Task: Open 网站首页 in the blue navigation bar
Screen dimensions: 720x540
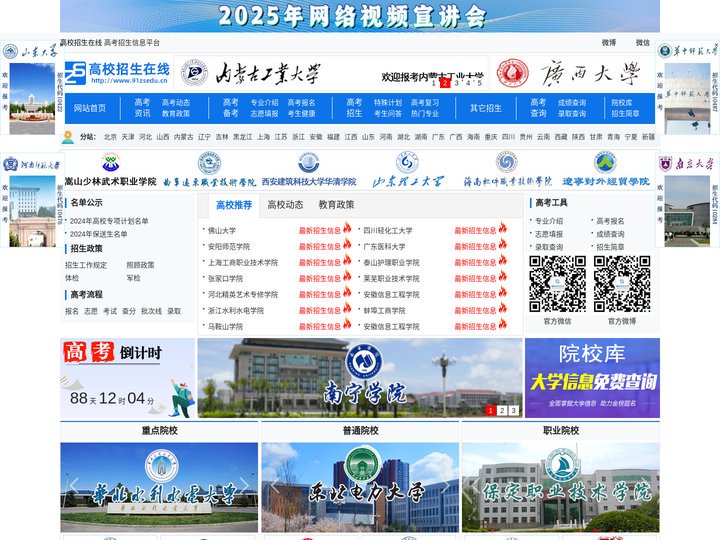Action: coord(90,108)
